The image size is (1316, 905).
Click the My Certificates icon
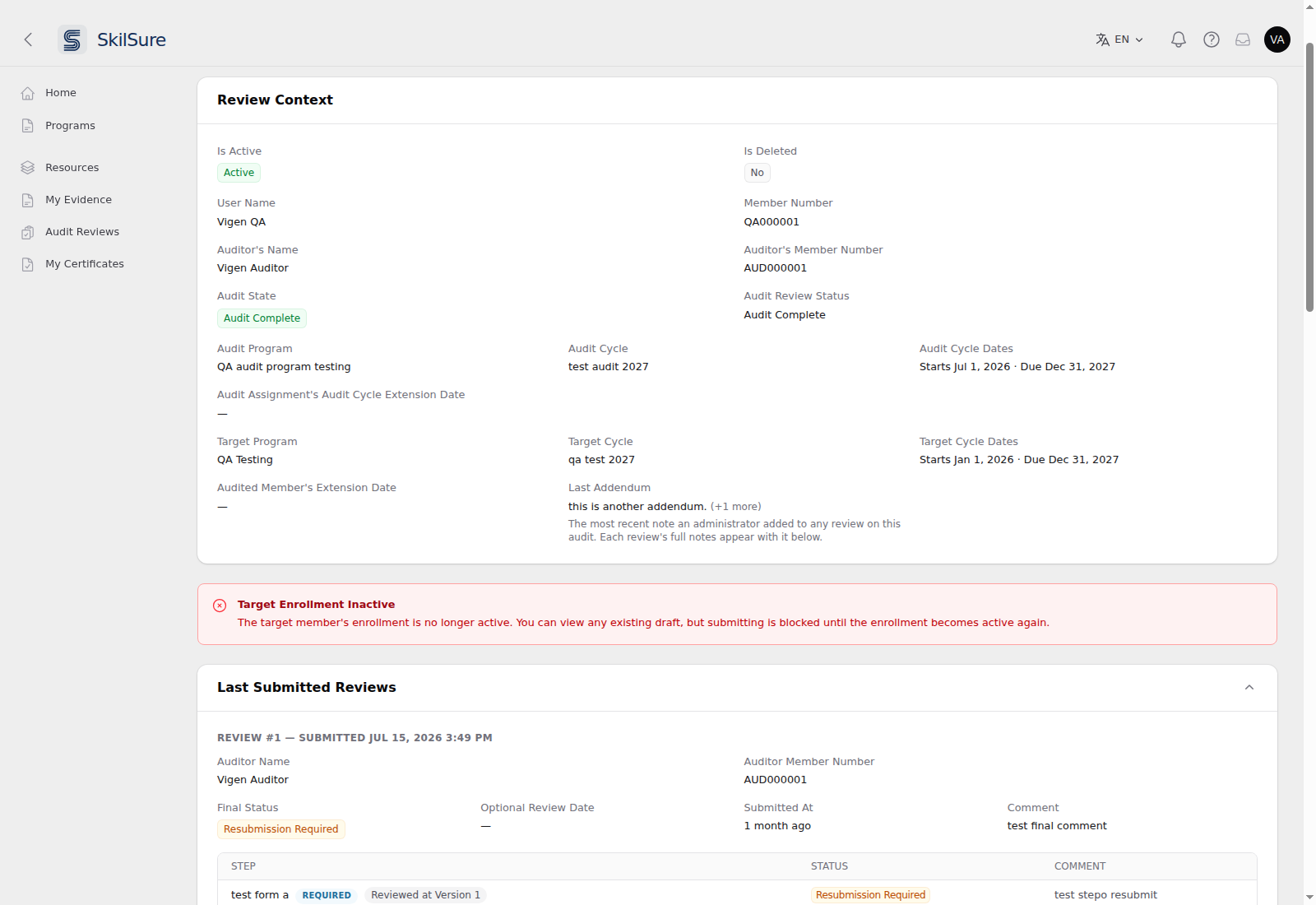tap(28, 264)
